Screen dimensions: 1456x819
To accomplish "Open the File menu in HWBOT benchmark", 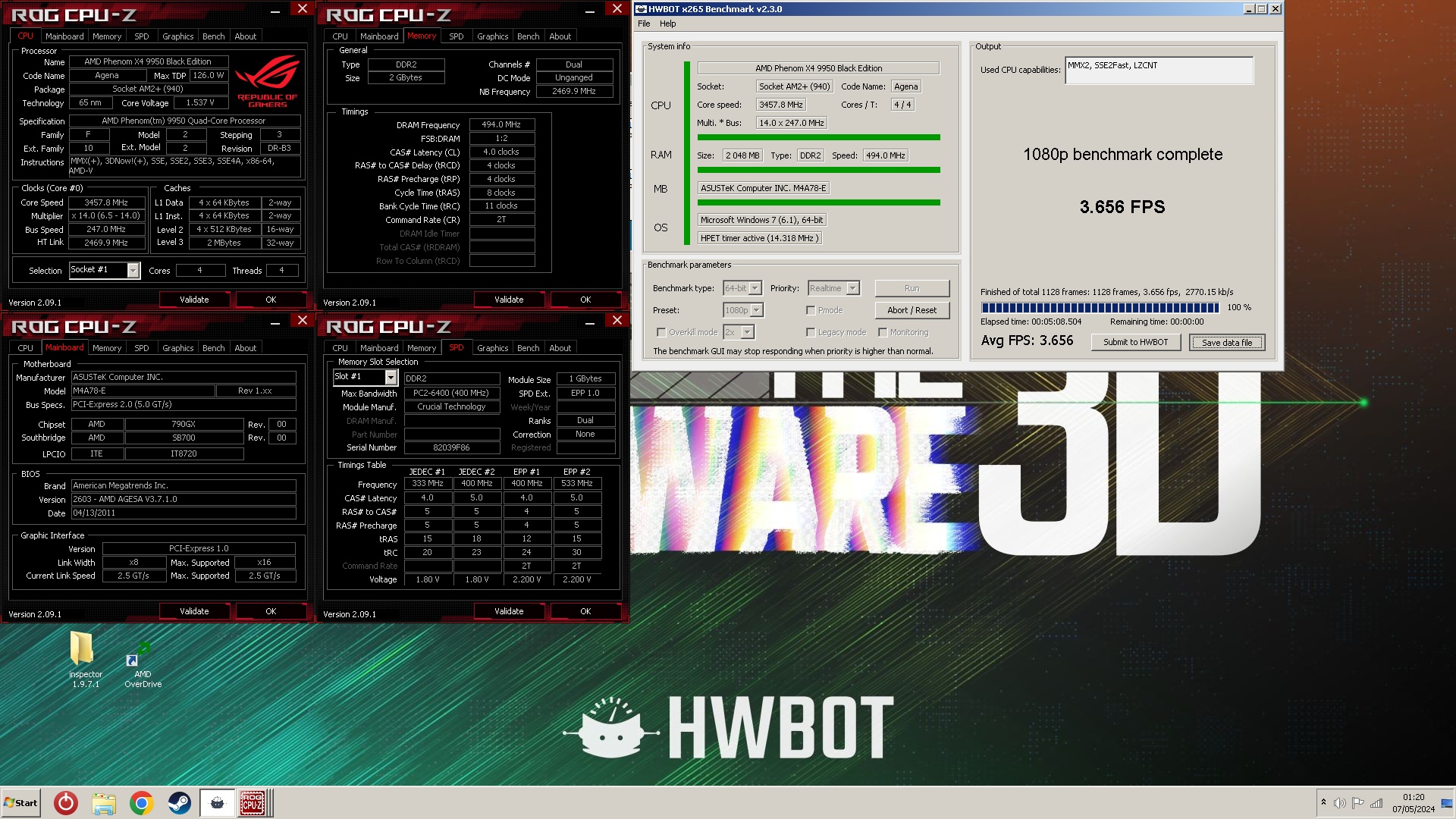I will (x=644, y=24).
